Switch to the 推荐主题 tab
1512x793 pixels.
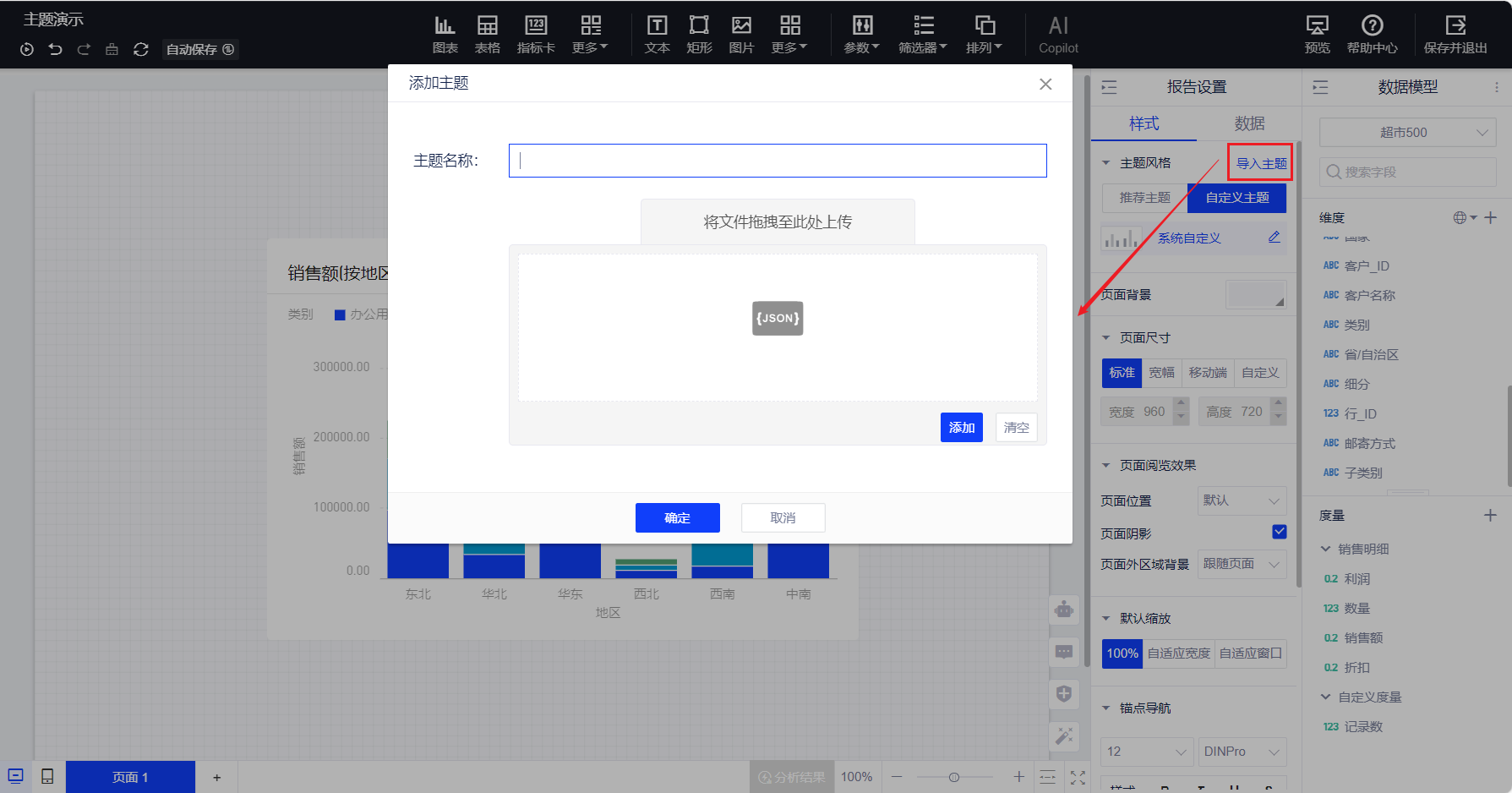(x=1144, y=198)
